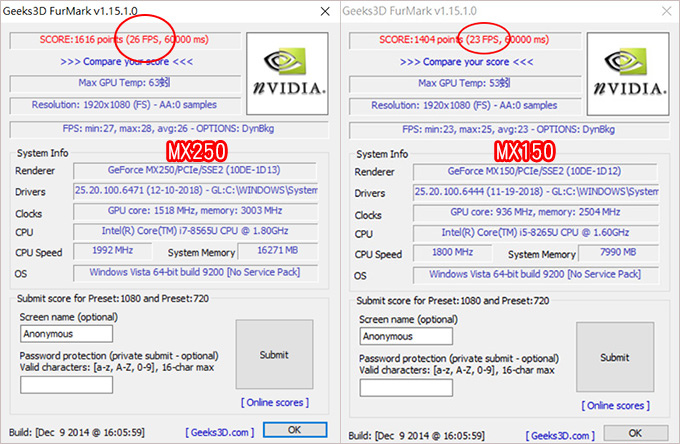The height and width of the screenshot is (444, 680).
Task: Click CPU Speed 1800 MHz value
Action: coord(453,252)
